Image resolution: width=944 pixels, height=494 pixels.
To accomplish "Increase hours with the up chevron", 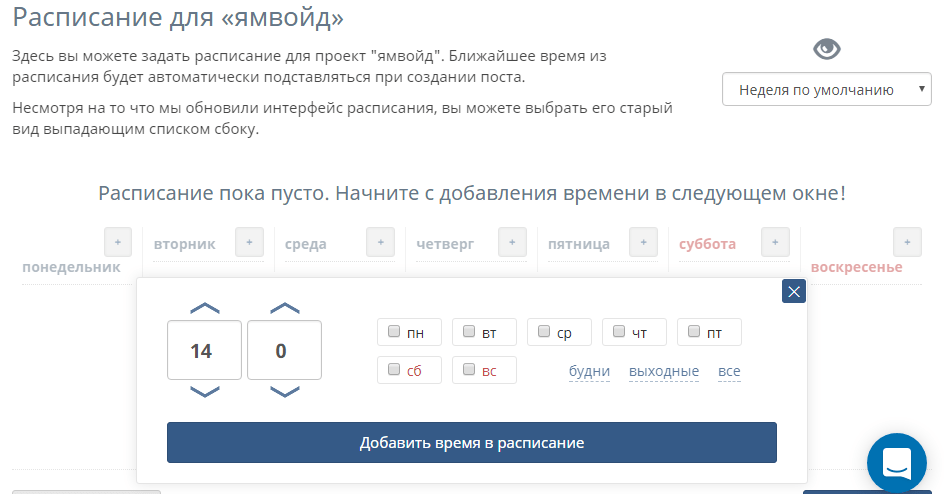I will [204, 307].
